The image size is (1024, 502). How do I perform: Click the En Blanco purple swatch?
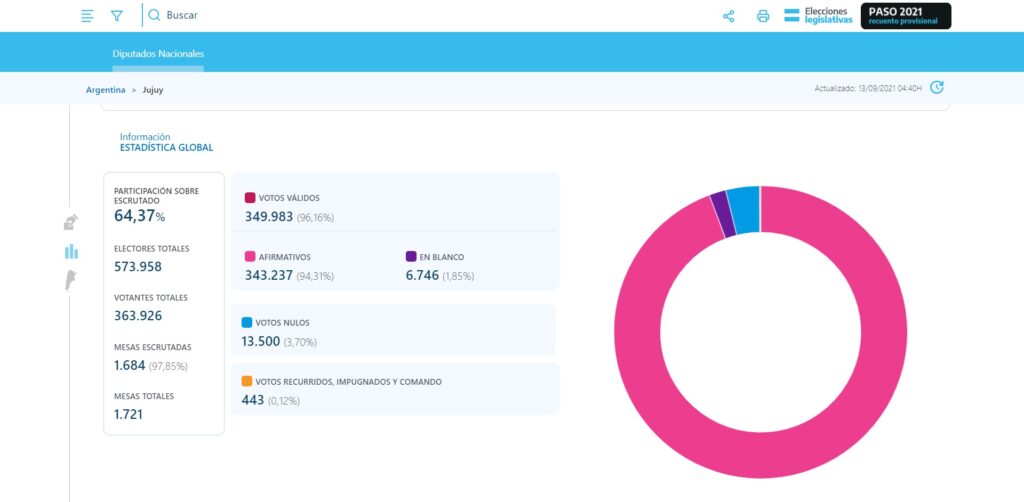pyautogui.click(x=411, y=257)
